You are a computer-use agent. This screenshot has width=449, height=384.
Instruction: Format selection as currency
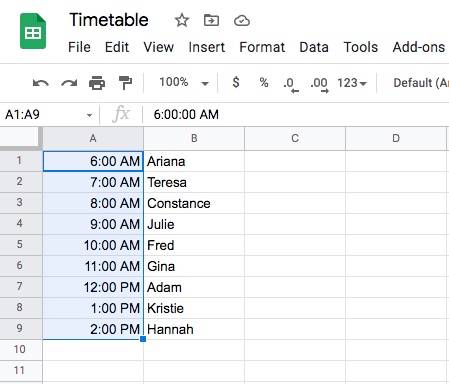pos(236,82)
